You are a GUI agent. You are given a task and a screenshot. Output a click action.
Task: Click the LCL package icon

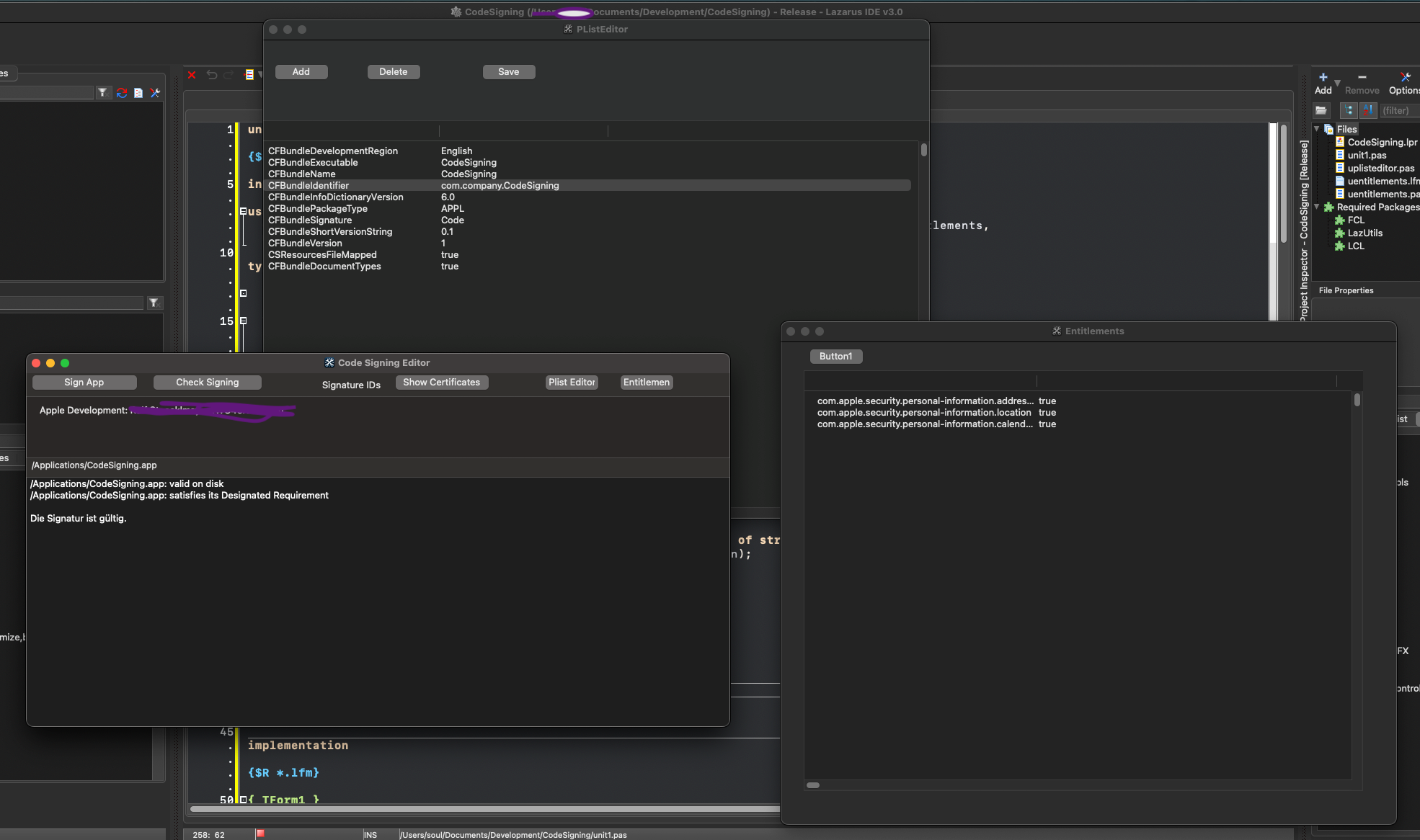1339,246
